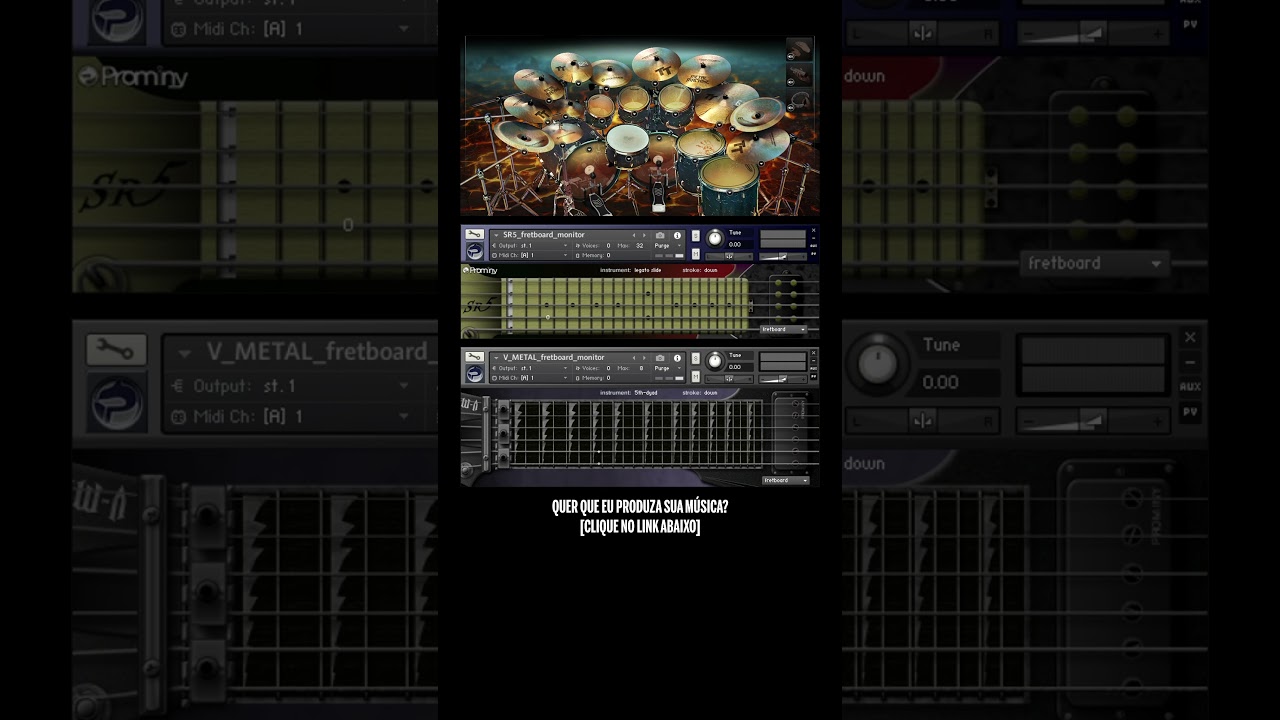Select the top percussion thumbnail beside drum kit

pyautogui.click(x=799, y=50)
